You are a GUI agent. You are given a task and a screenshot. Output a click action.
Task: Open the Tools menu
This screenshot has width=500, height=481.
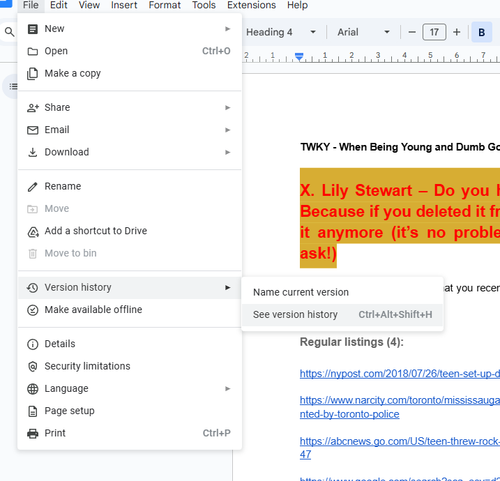click(x=204, y=5)
